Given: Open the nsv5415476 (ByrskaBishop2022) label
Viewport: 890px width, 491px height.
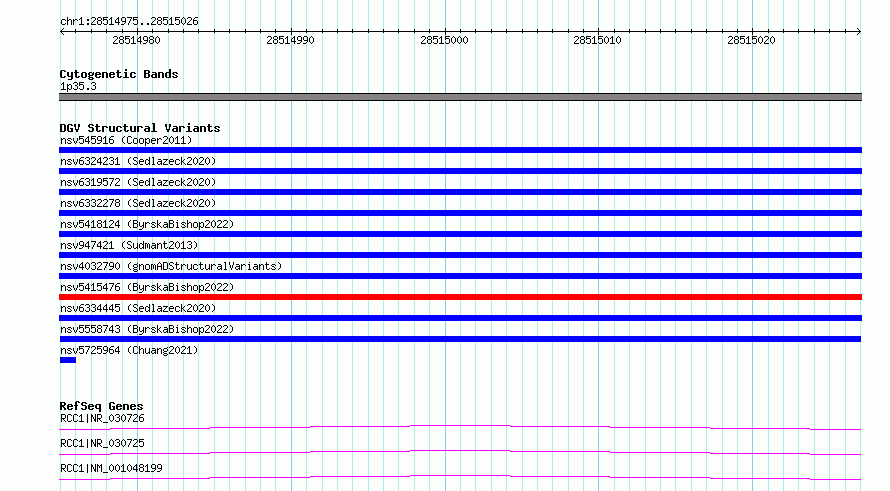Looking at the screenshot, I should (x=147, y=287).
